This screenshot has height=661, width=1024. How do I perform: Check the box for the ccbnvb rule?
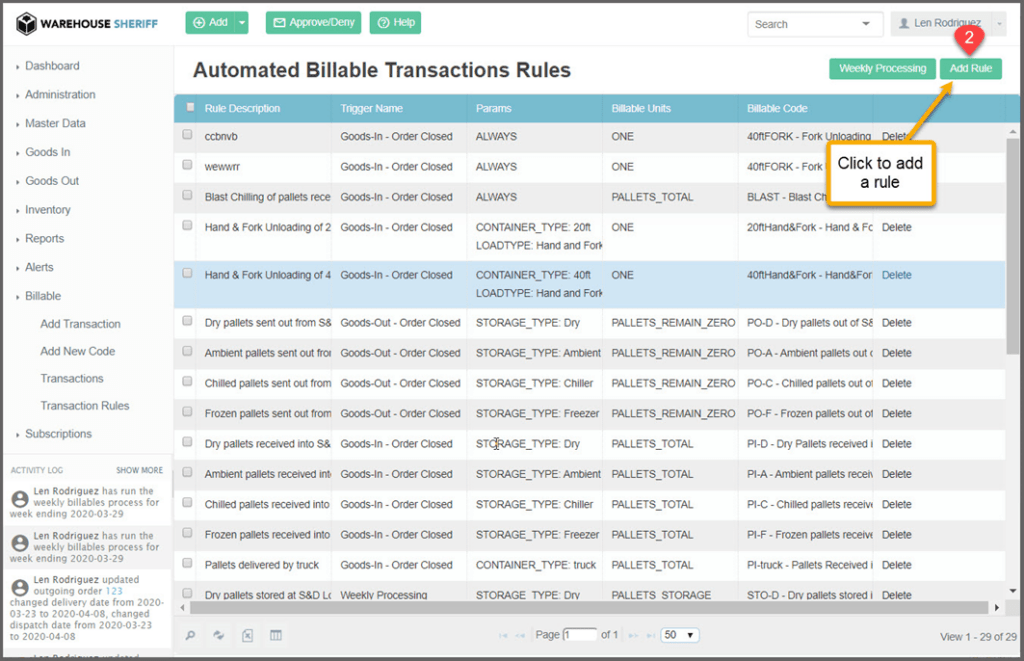[x=187, y=135]
